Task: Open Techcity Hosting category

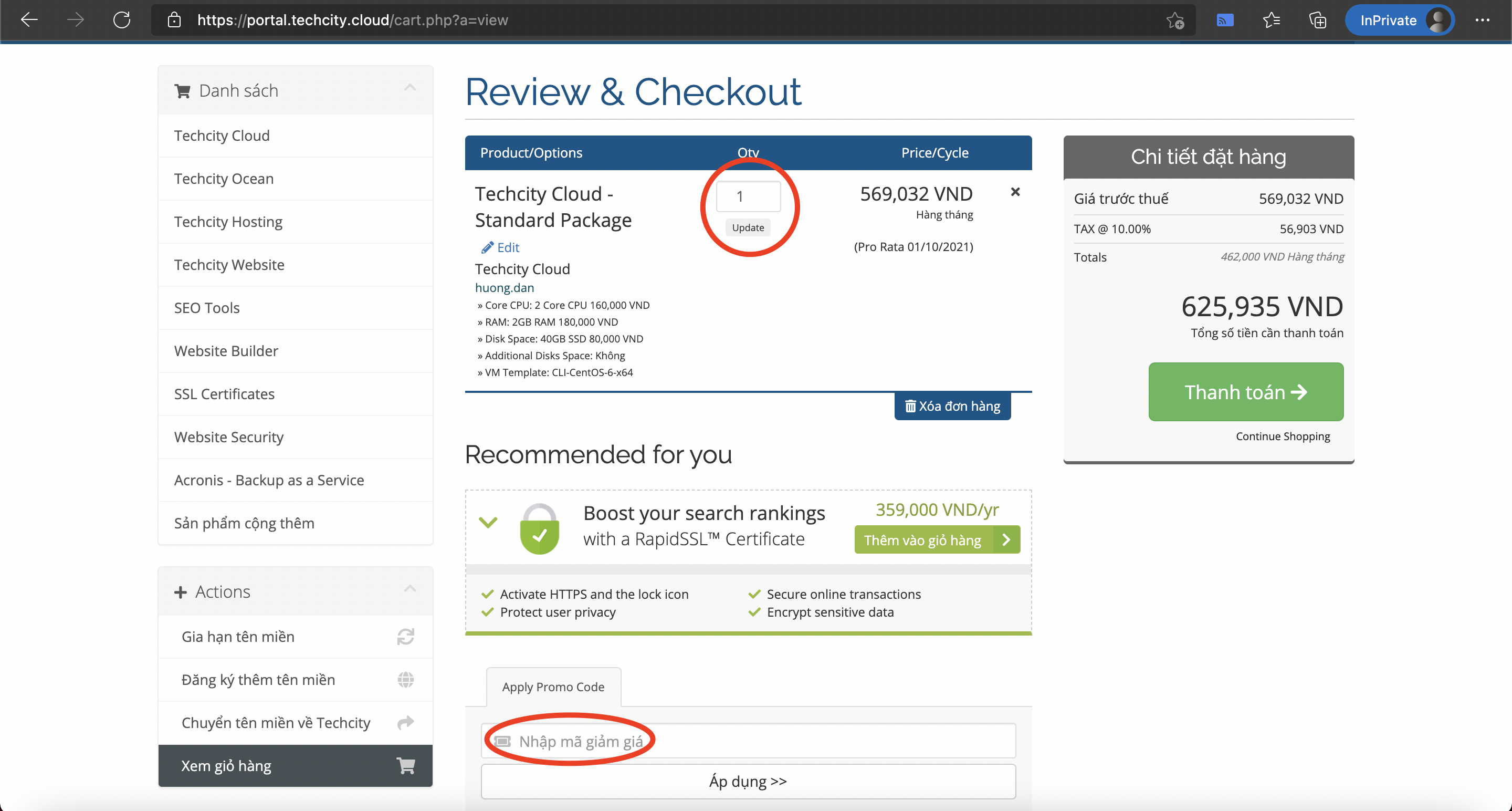Action: [295, 221]
